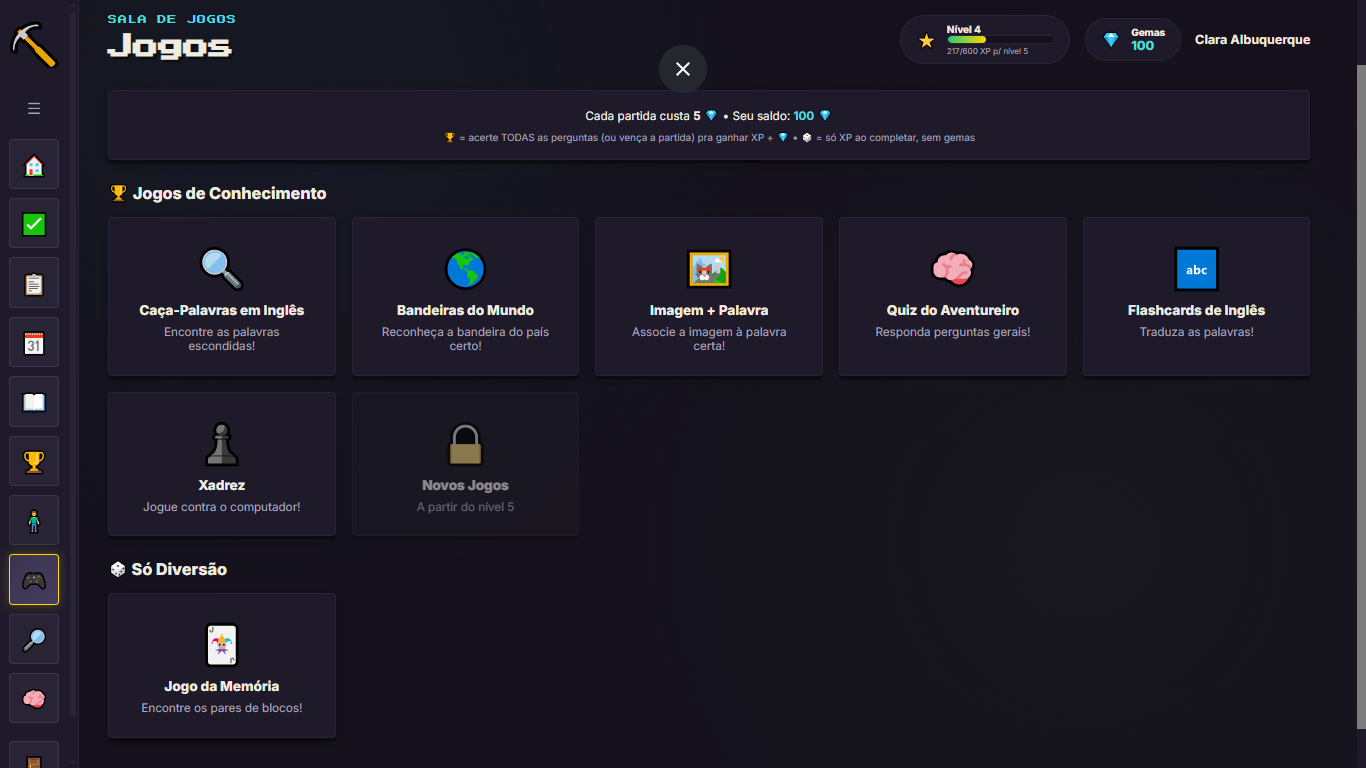Click the 'Cada partida custa 5' text
The height and width of the screenshot is (768, 1366).
tap(643, 116)
